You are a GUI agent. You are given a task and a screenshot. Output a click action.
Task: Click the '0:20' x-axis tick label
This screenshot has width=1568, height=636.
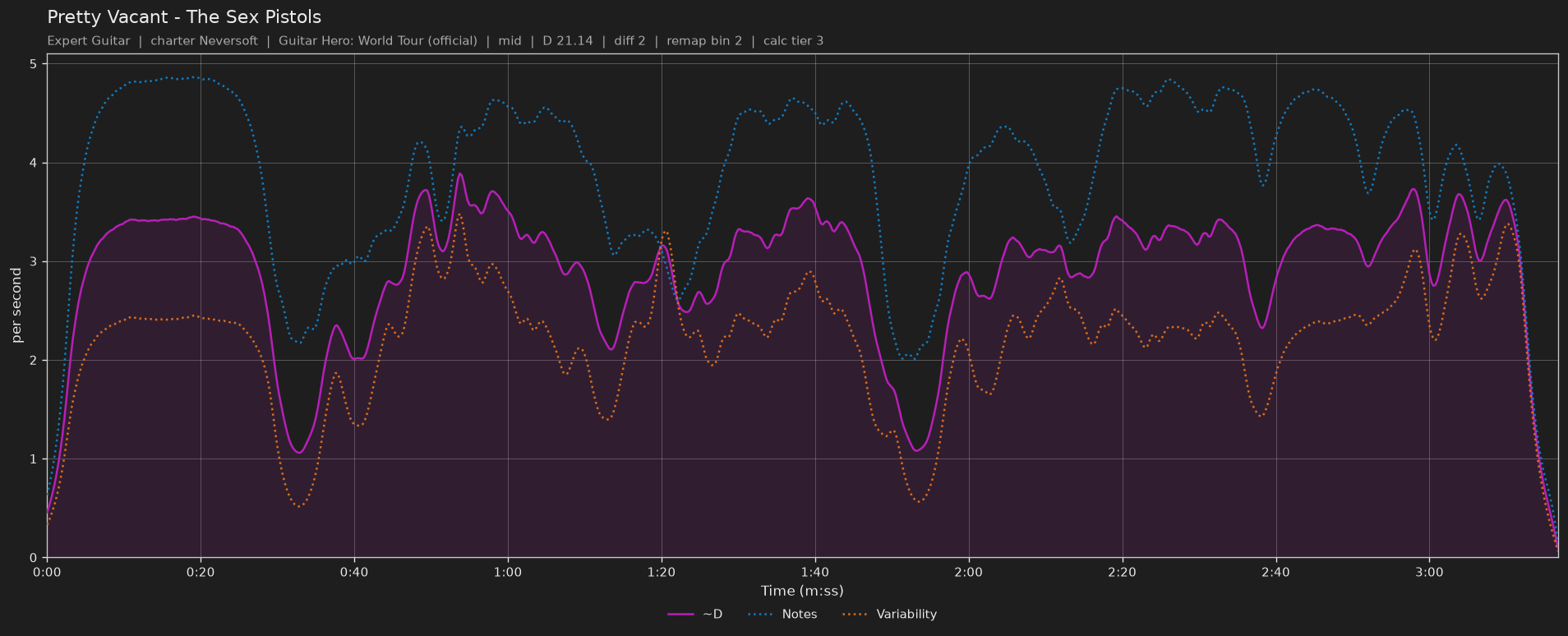point(201,572)
